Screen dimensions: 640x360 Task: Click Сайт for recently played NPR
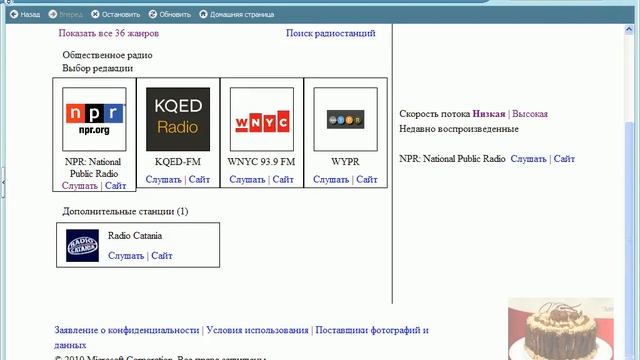tap(564, 159)
